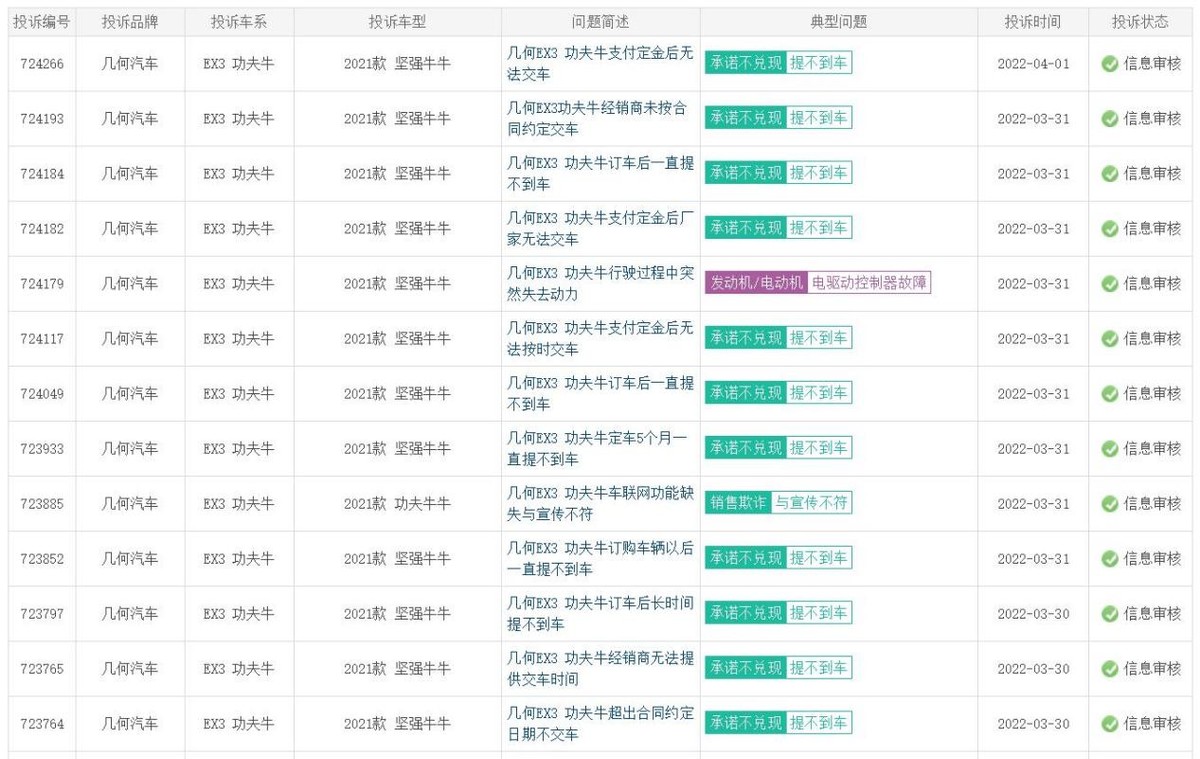This screenshot has height=759, width=1200.
Task: Click '提不到车' tag in row 724184
Action: tap(819, 173)
